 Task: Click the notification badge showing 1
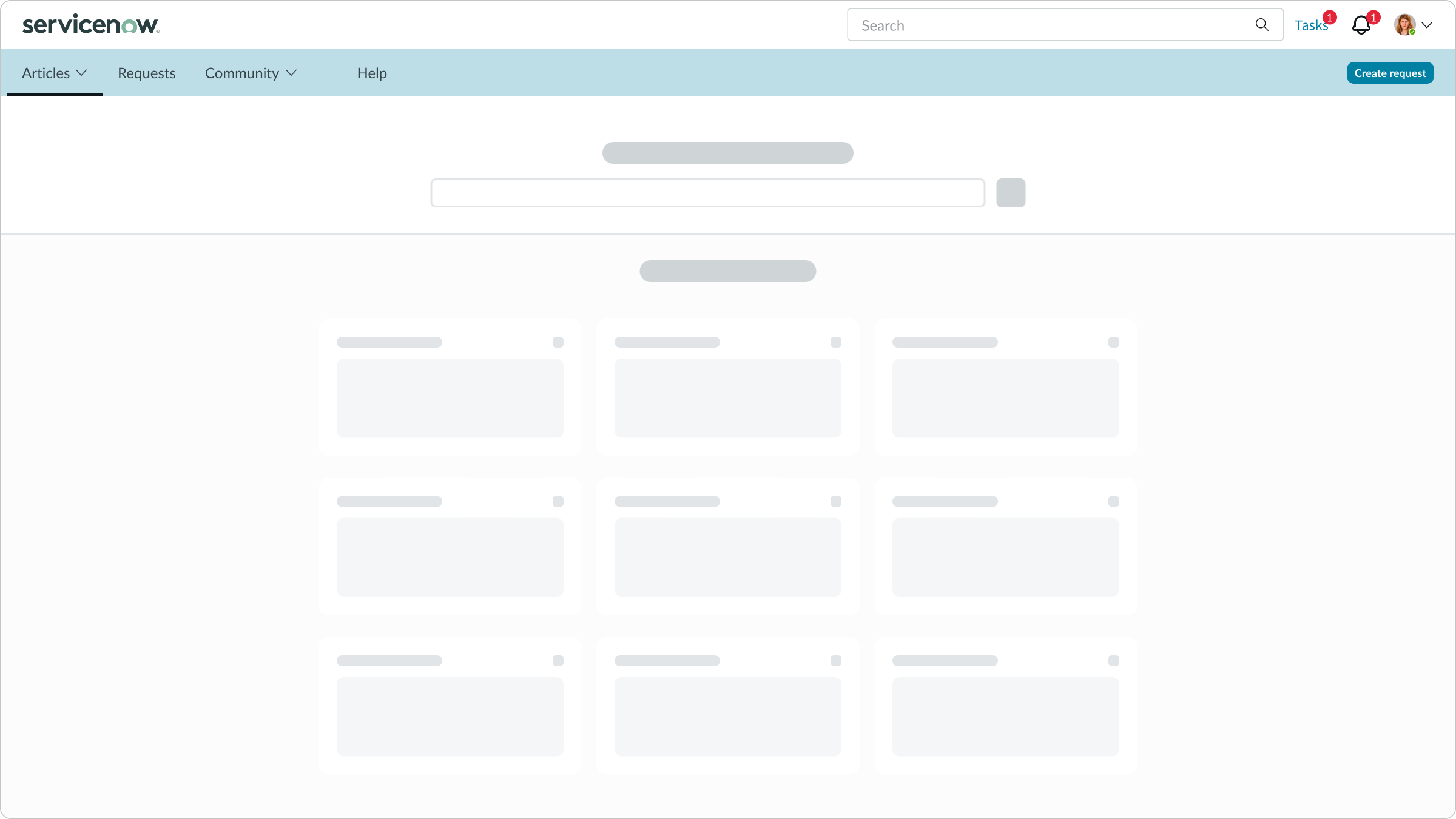pos(1374,17)
